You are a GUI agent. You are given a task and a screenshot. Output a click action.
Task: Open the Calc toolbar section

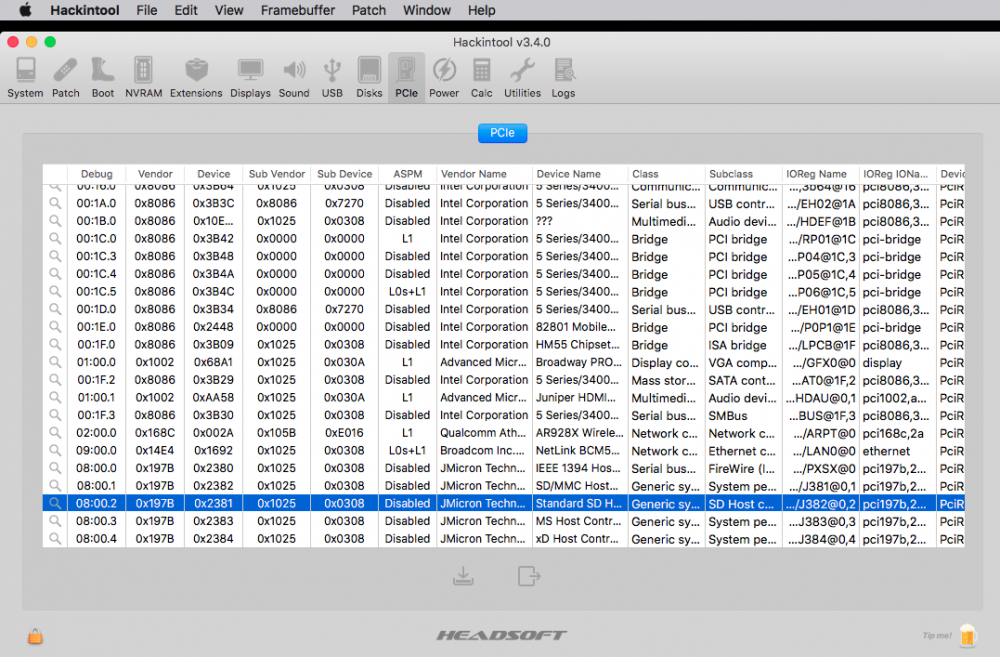point(482,78)
